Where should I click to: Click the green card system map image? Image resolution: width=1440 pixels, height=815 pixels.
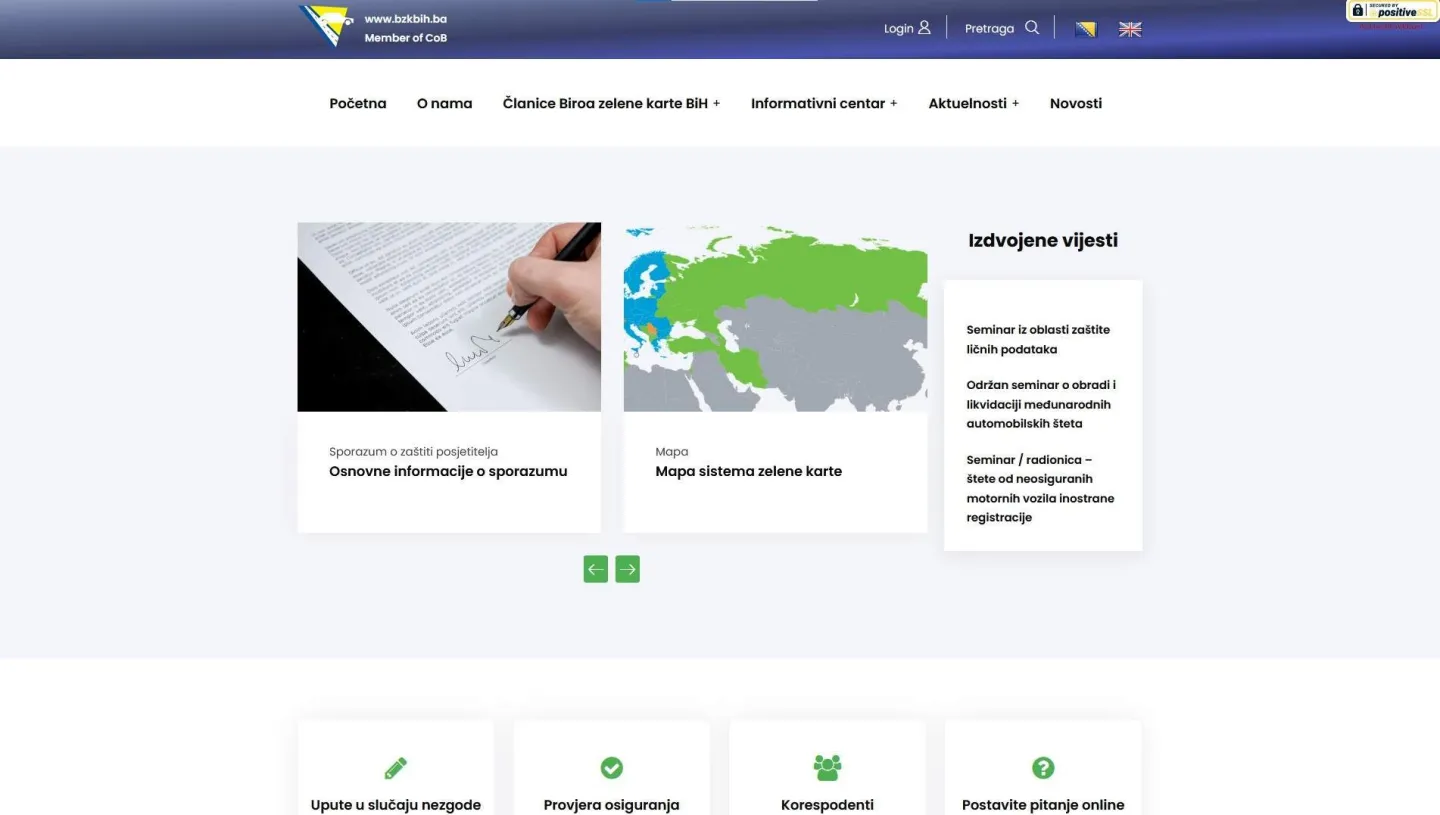[775, 317]
